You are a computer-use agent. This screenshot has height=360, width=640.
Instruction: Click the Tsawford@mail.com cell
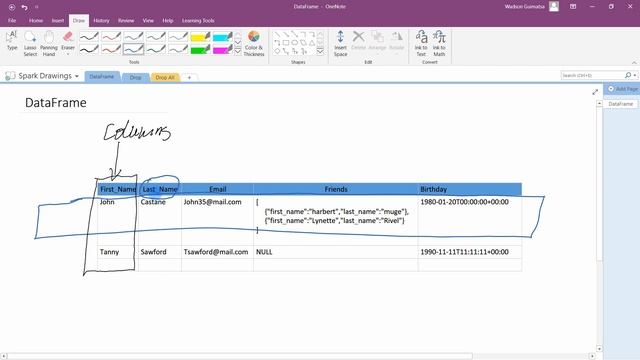tap(216, 252)
